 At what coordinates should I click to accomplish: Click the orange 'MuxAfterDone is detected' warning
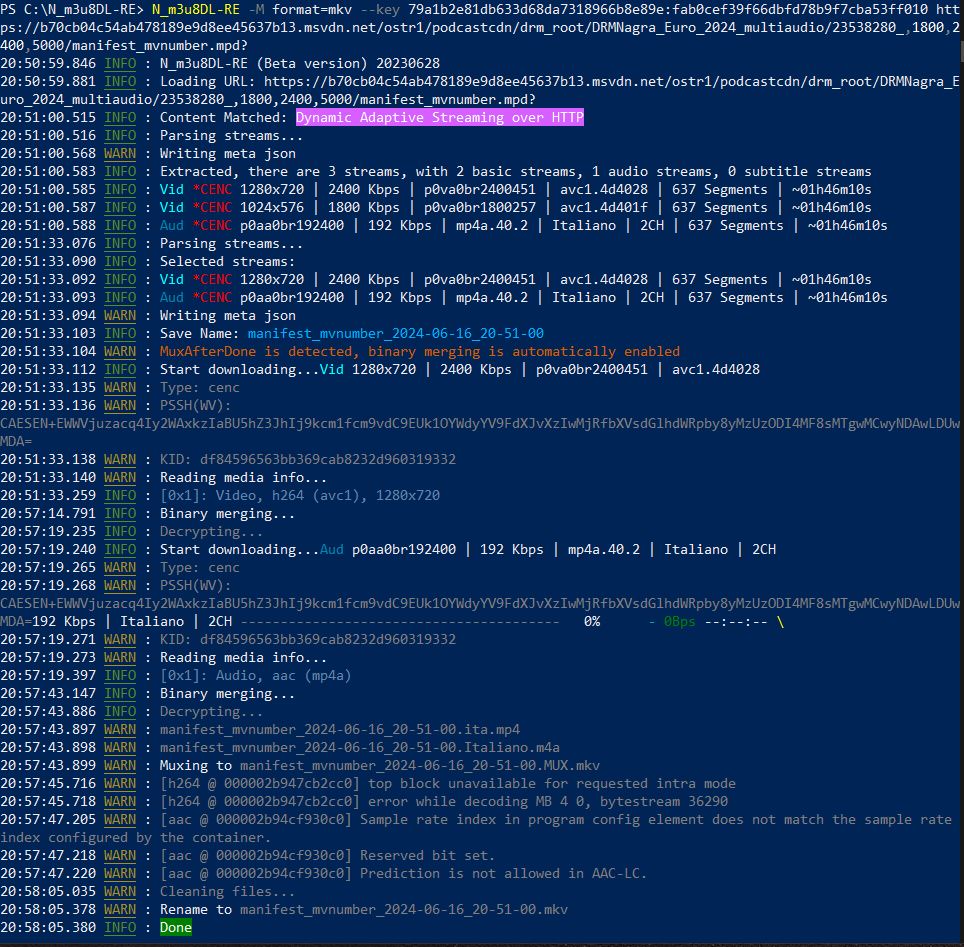(x=420, y=351)
